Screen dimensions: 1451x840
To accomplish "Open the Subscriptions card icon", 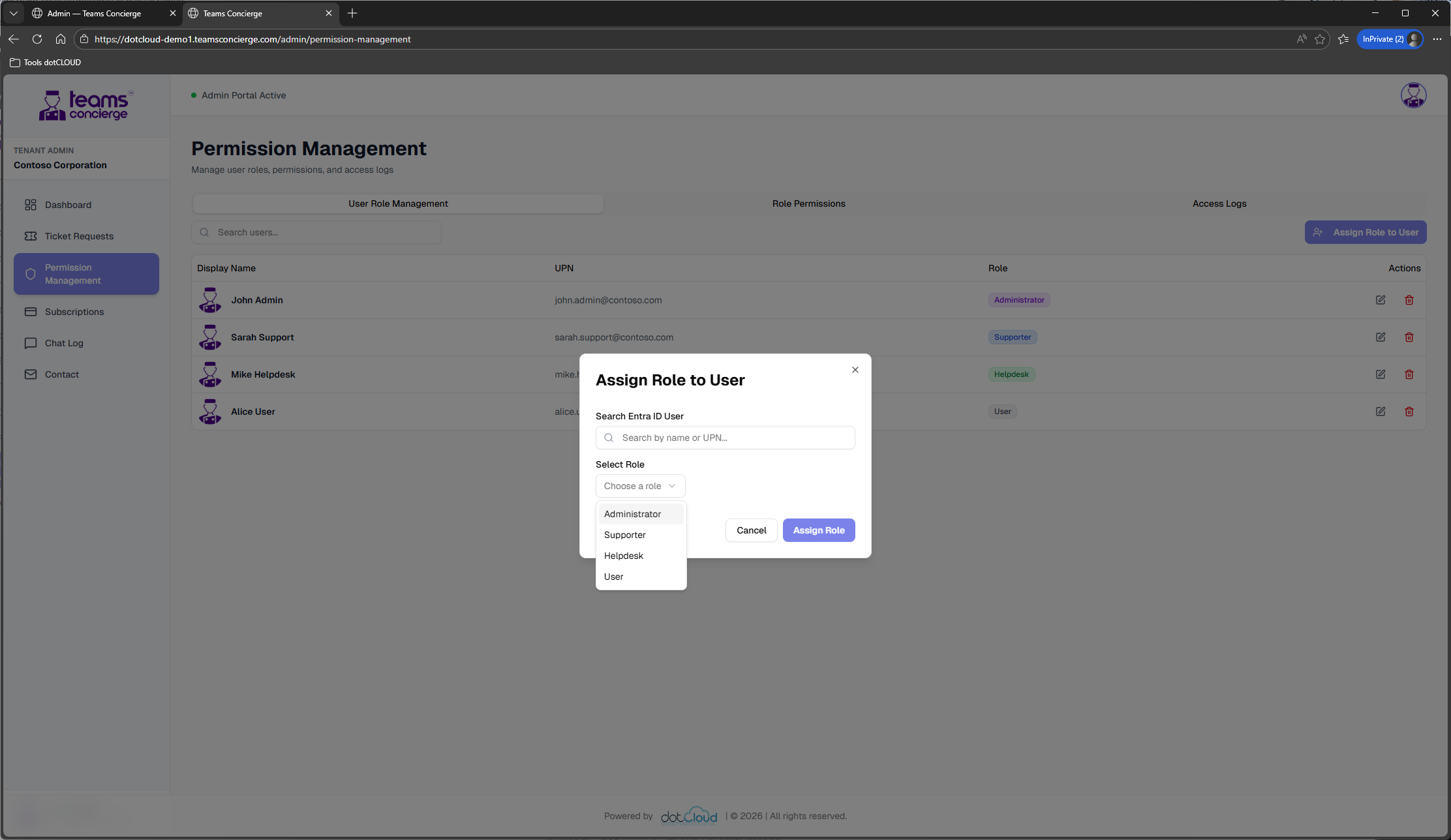I will coord(31,312).
